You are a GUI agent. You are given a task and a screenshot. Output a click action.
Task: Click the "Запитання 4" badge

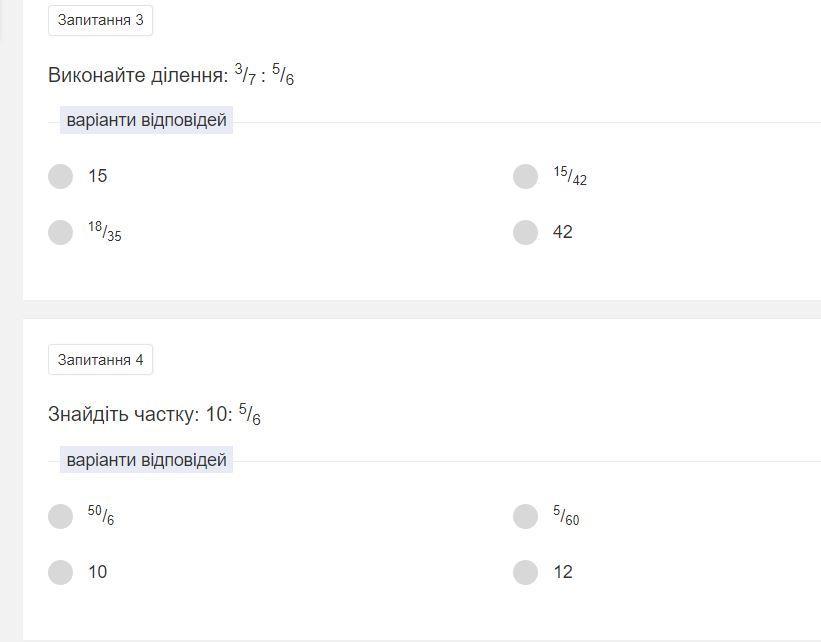100,360
